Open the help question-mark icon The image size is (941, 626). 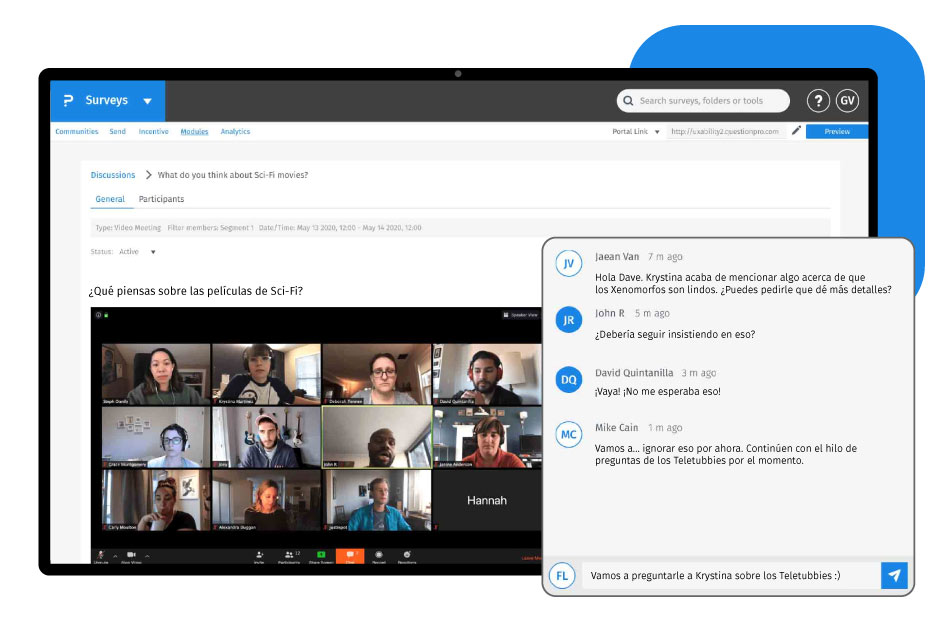coord(818,101)
